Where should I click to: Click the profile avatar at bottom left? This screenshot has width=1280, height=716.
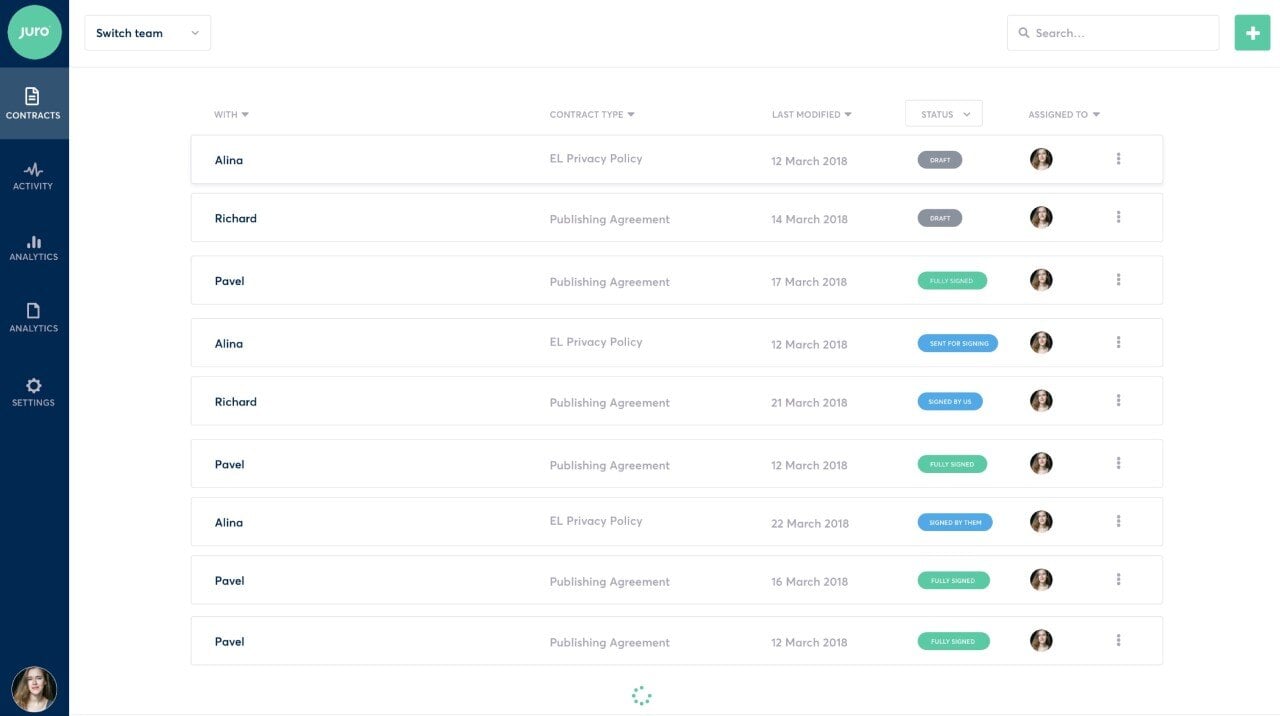pos(33,689)
